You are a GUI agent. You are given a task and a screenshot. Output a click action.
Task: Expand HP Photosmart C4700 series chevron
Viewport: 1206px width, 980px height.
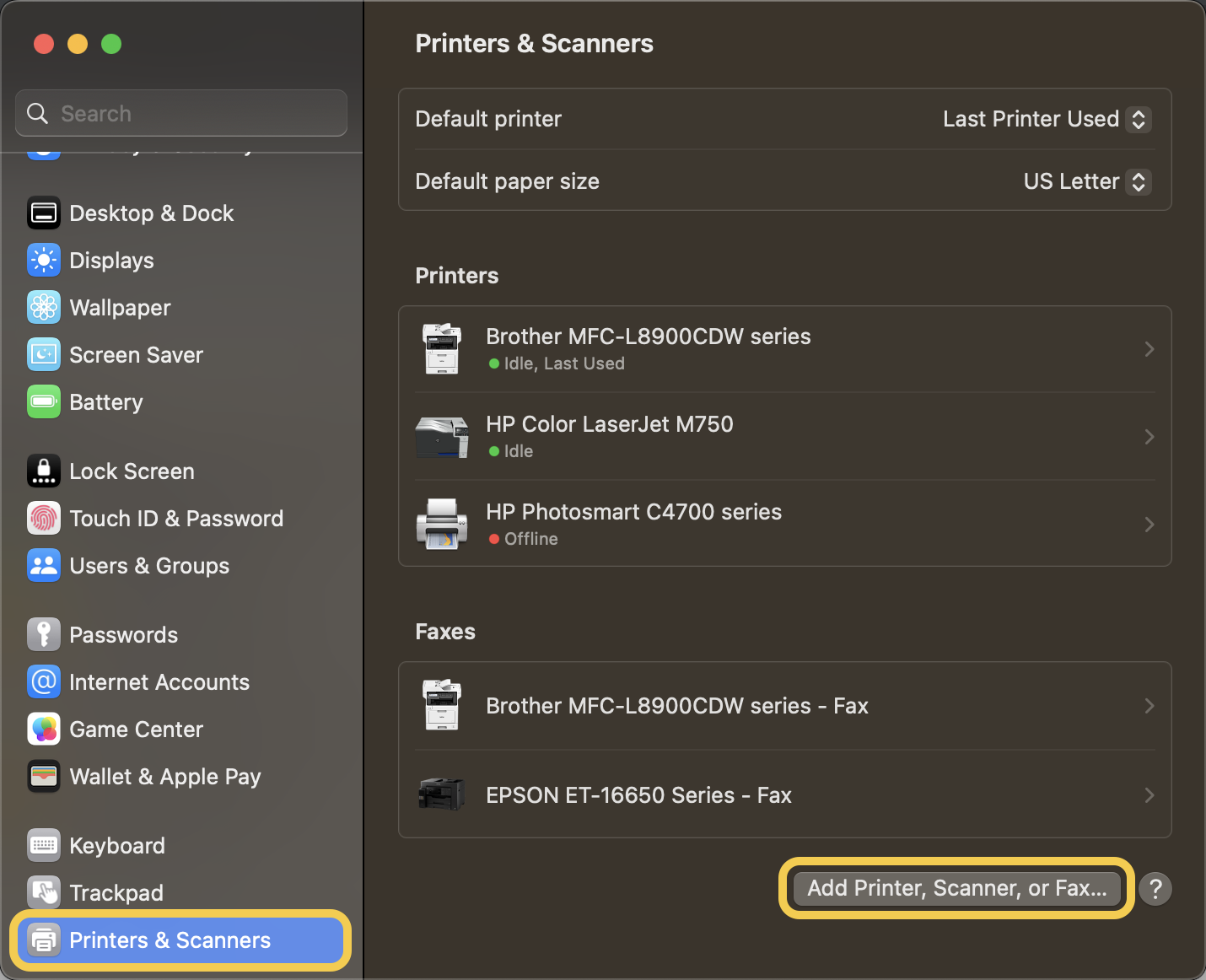[1149, 525]
